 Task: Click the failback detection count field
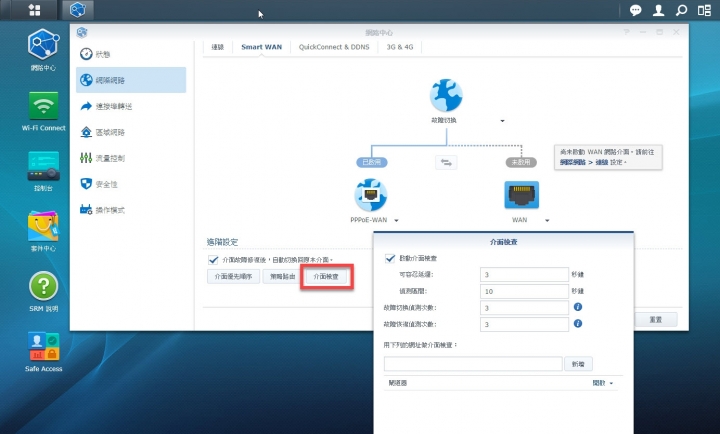click(x=524, y=324)
